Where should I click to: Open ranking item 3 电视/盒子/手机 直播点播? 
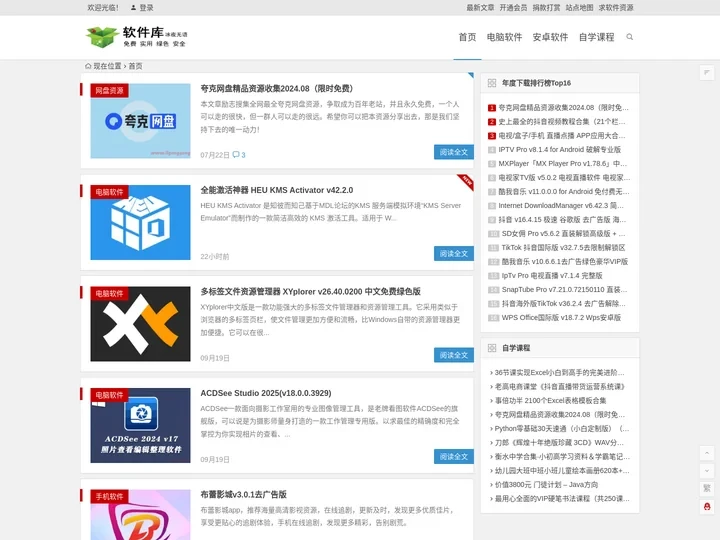coord(562,135)
